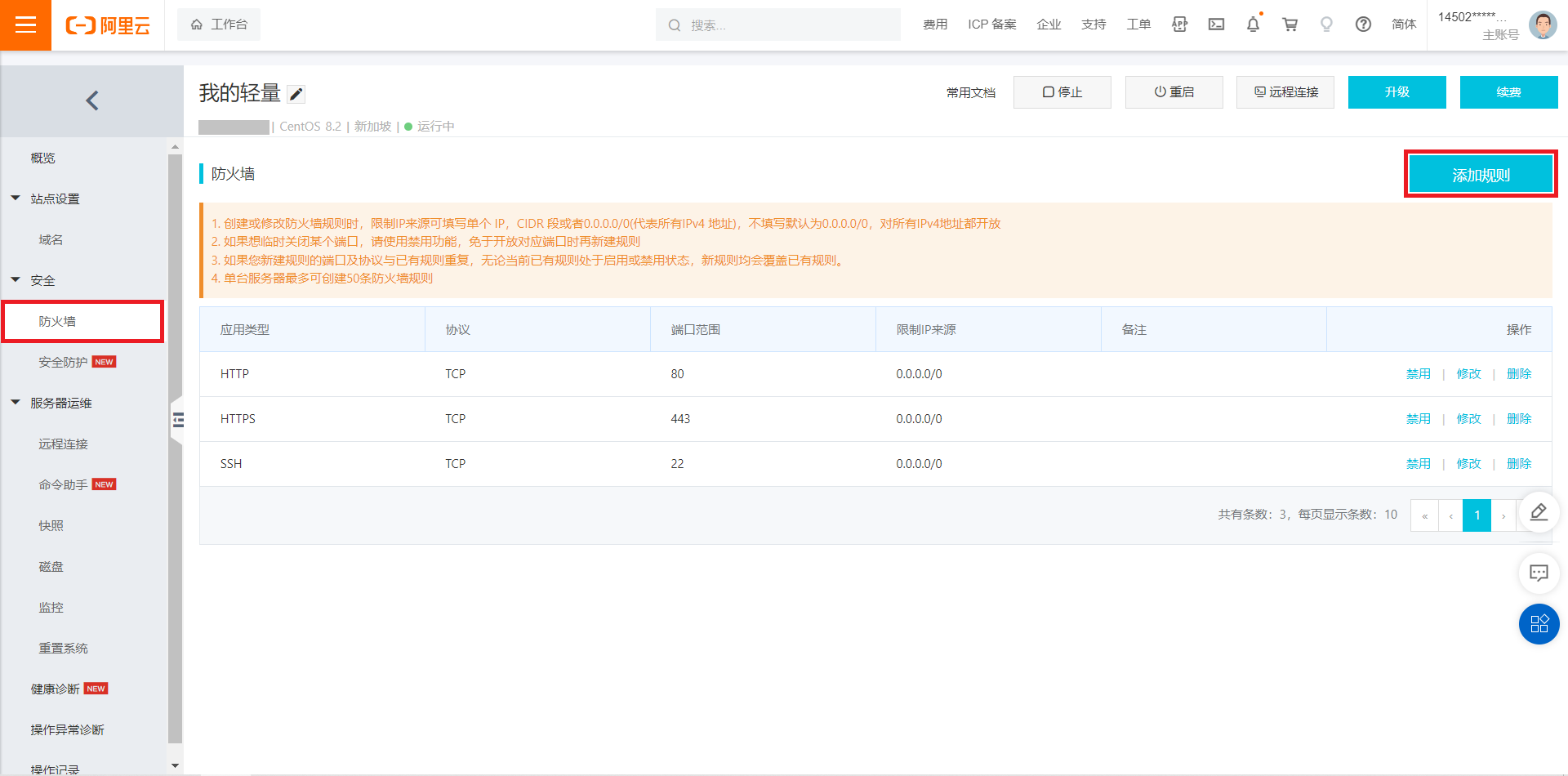Viewport: 1568px width, 776px height.
Task: Disable the SSH port 22 rule
Action: pos(1418,464)
